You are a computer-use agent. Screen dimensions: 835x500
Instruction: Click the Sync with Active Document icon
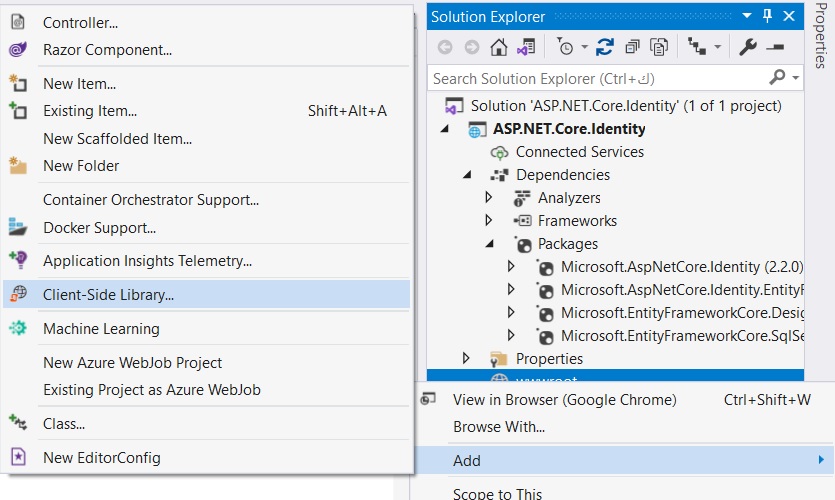[x=605, y=47]
